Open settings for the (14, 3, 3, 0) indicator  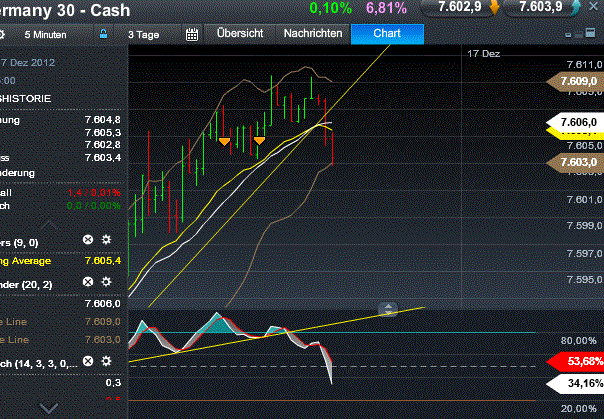[x=106, y=361]
